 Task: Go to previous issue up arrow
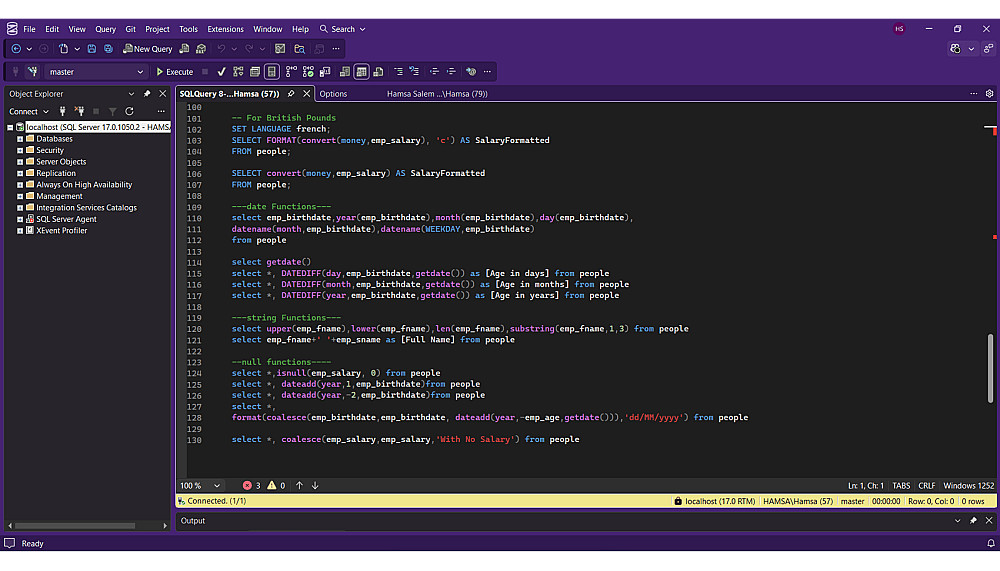coord(299,486)
